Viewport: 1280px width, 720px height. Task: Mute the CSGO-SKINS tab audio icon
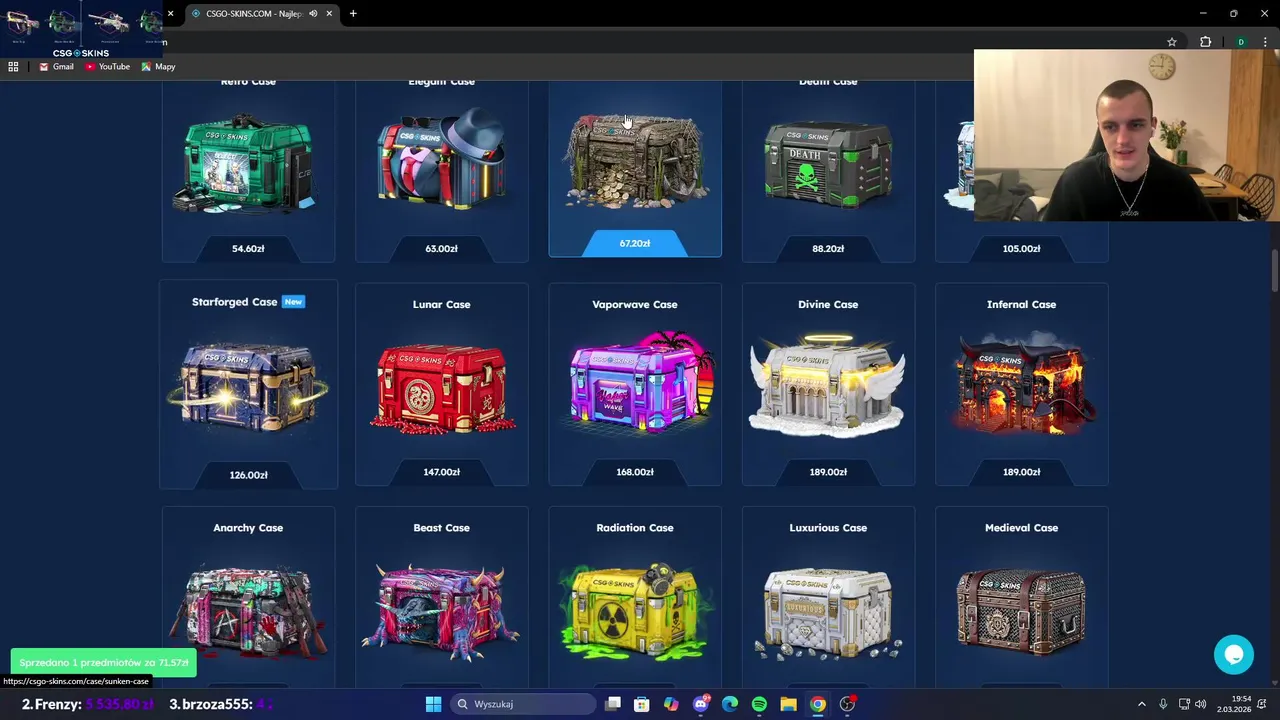(313, 13)
